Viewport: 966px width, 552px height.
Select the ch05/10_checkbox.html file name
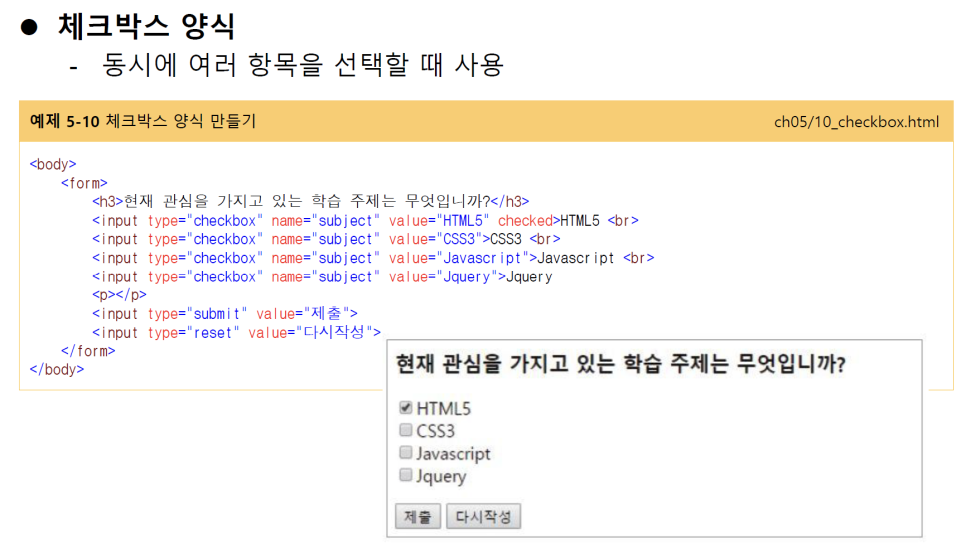point(856,122)
